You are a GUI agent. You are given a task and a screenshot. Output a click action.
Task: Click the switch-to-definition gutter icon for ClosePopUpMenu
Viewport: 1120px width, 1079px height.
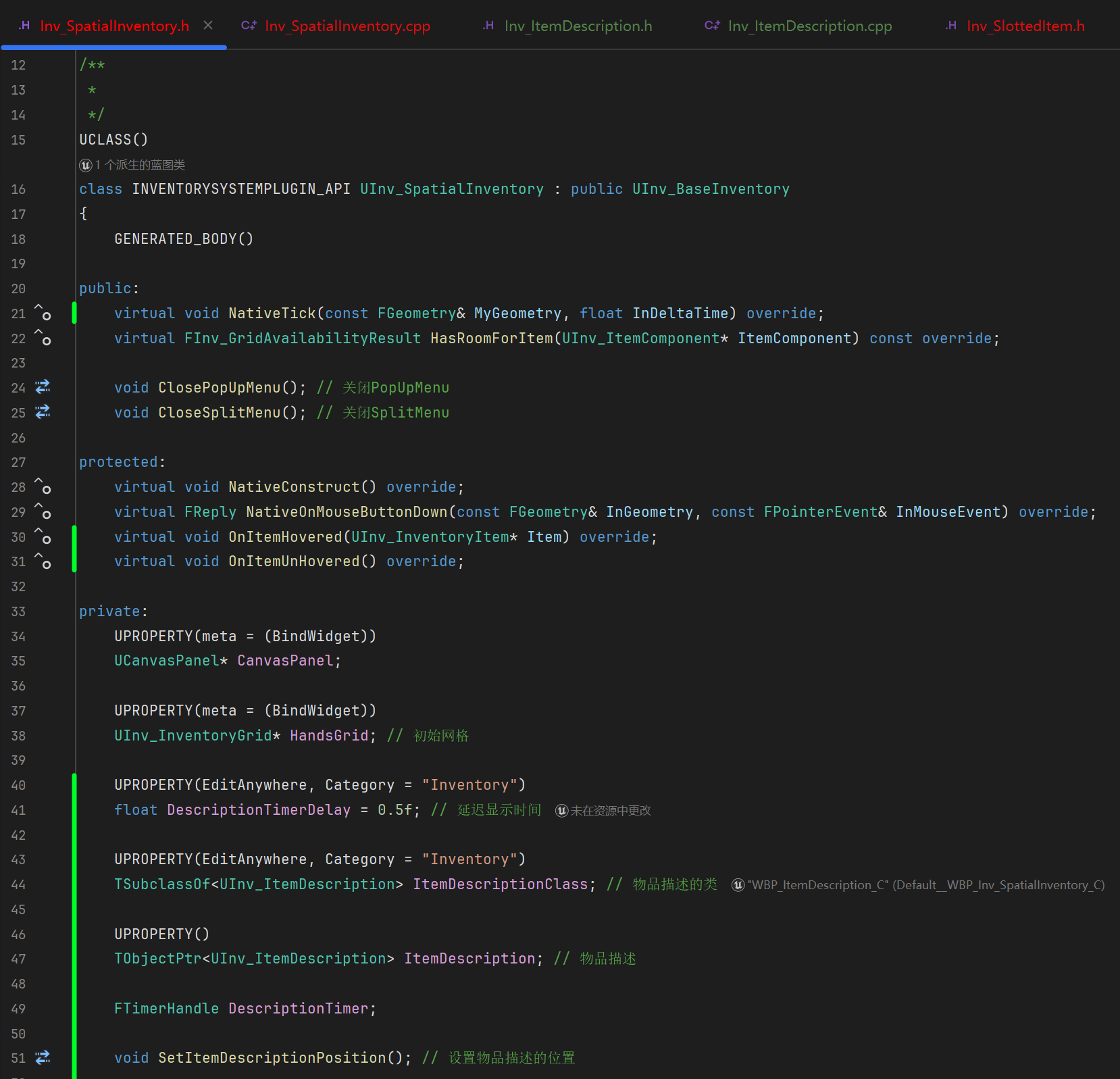click(x=43, y=387)
